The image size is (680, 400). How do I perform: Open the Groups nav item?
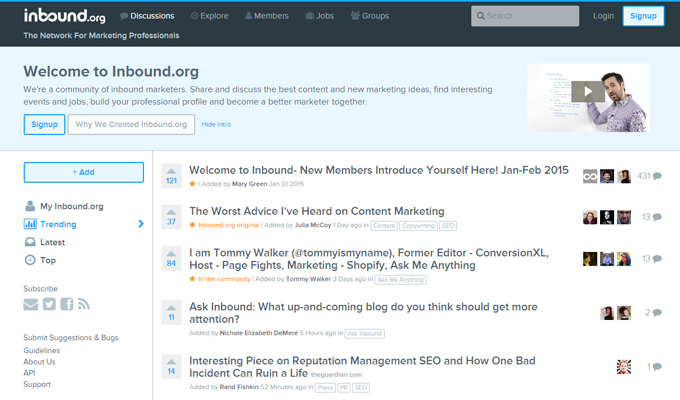pos(370,16)
